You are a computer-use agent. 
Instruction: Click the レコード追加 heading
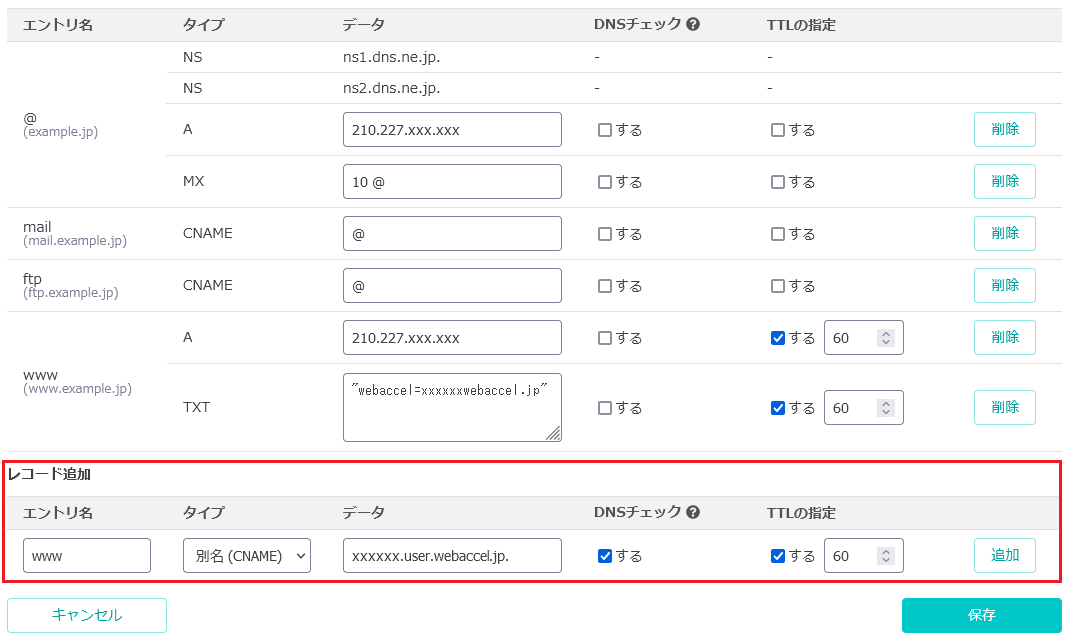point(49,474)
